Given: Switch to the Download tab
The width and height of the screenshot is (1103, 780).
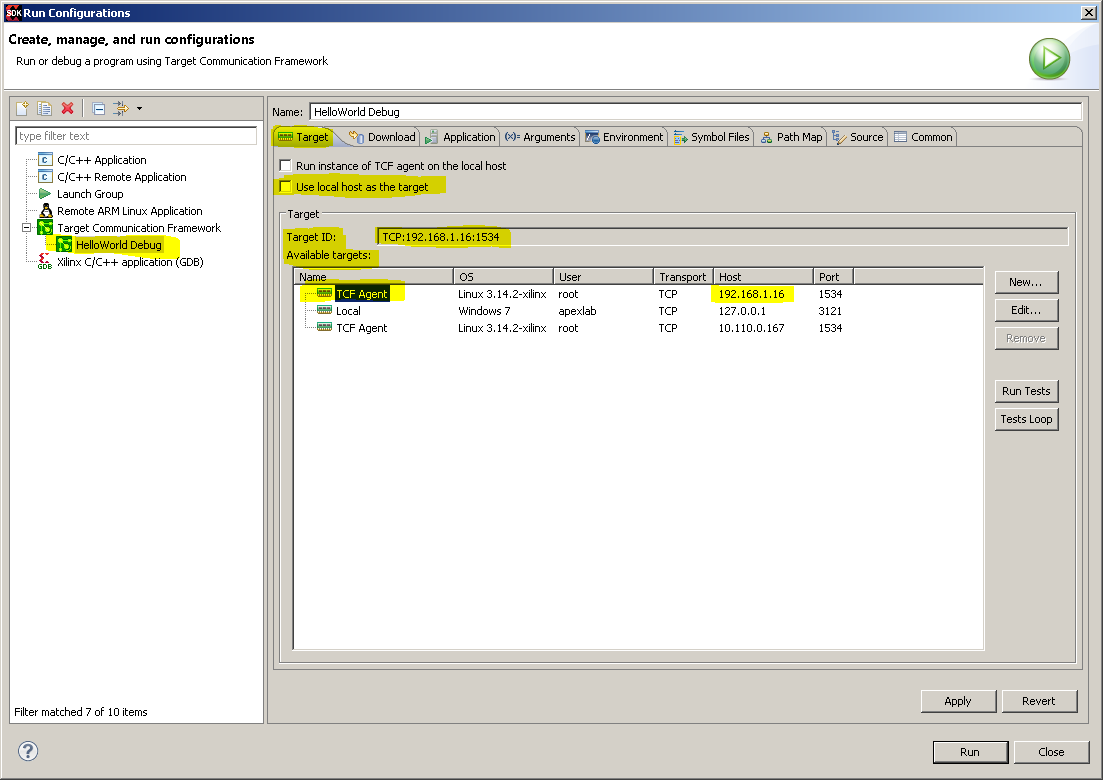Looking at the screenshot, I should tap(383, 137).
